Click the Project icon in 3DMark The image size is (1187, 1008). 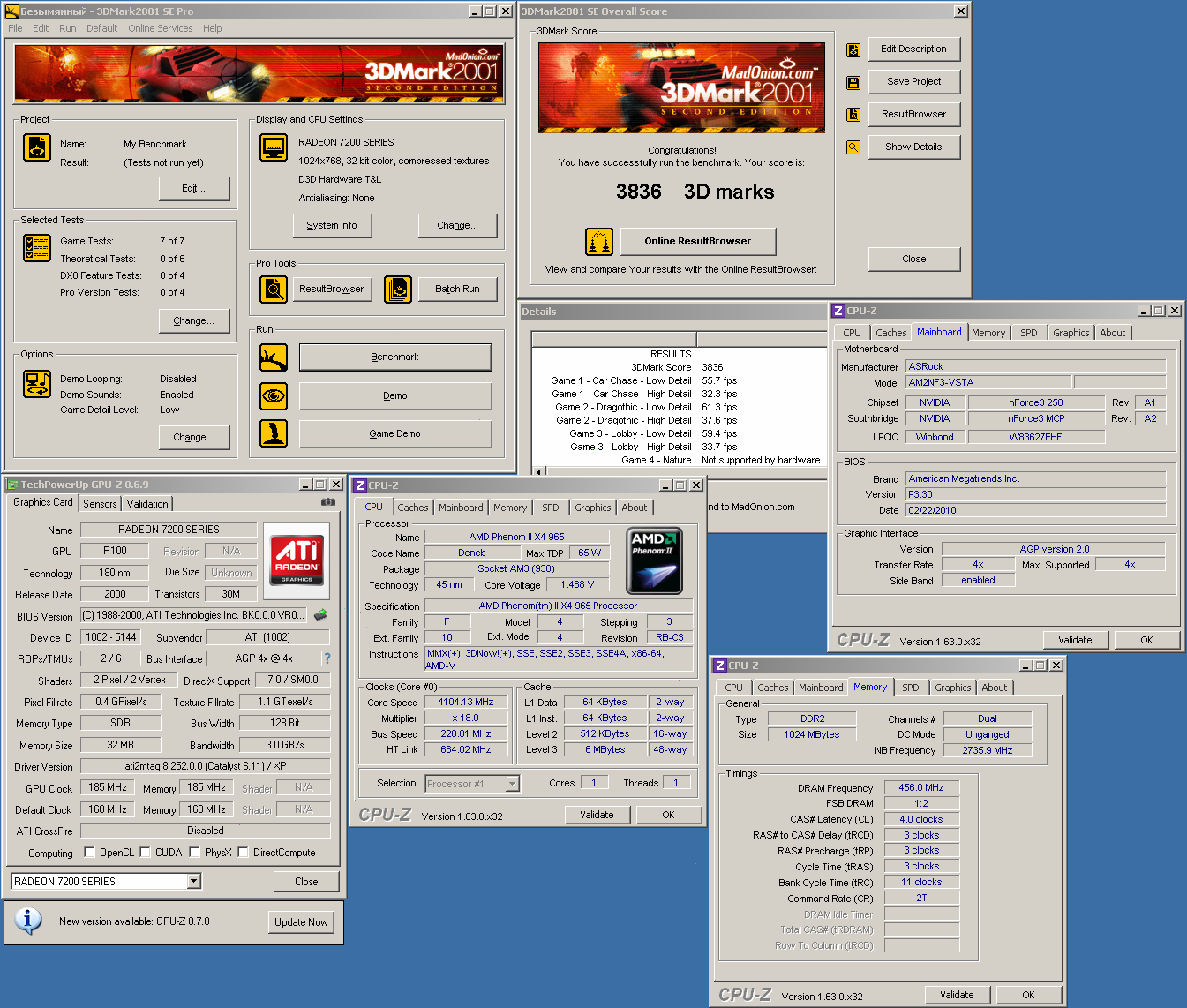tap(37, 147)
